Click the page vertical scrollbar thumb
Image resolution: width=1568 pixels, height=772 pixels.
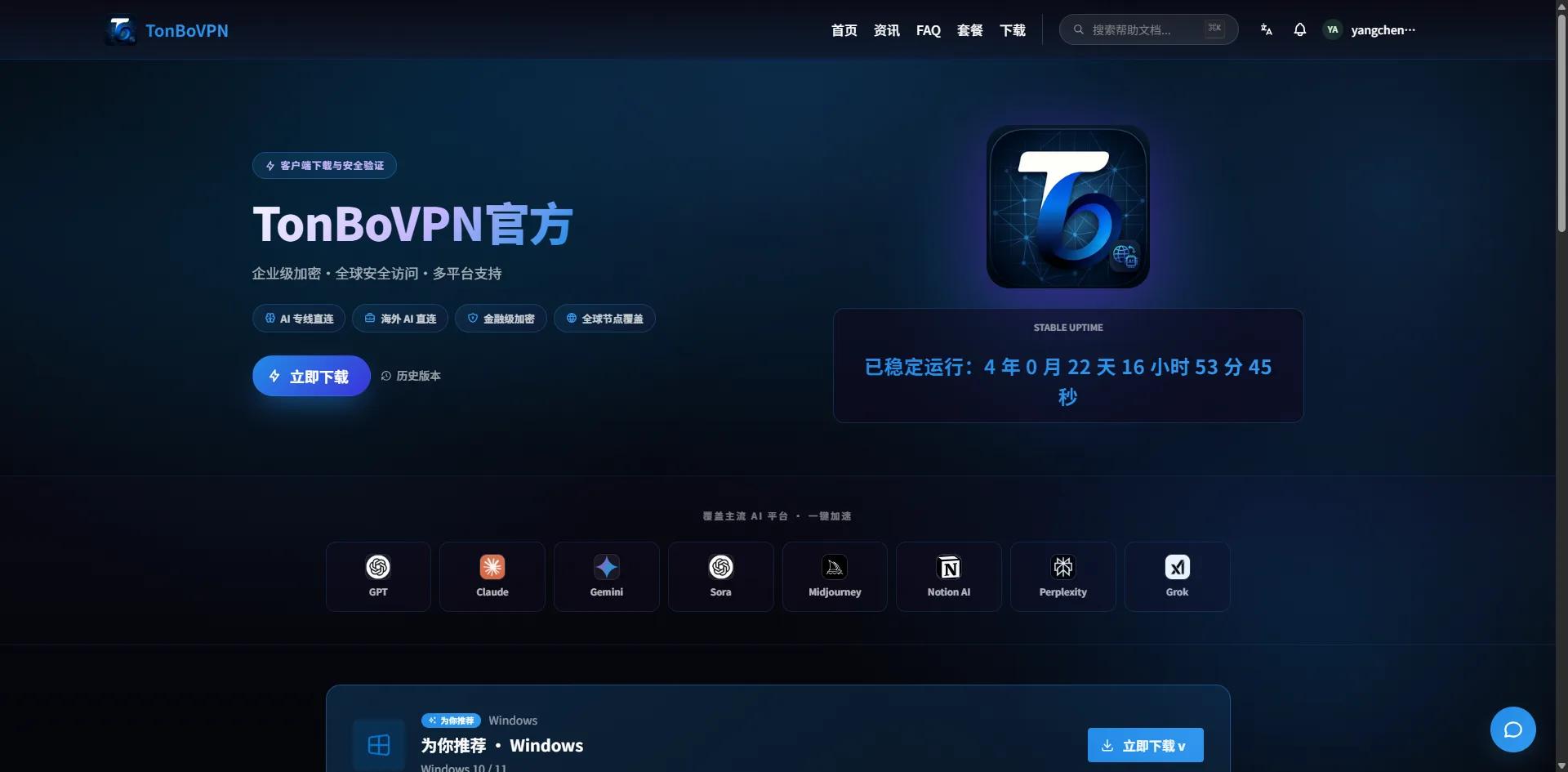[1561, 123]
